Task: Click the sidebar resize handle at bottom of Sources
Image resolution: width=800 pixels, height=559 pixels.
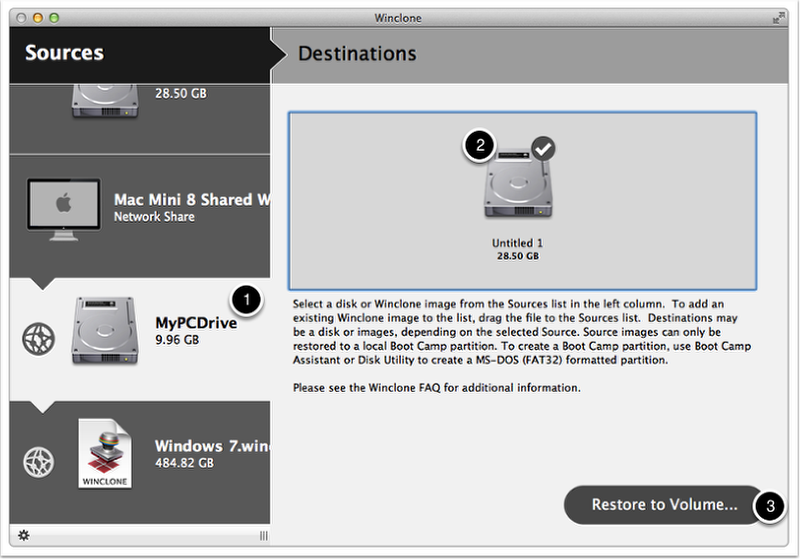Action: click(263, 536)
